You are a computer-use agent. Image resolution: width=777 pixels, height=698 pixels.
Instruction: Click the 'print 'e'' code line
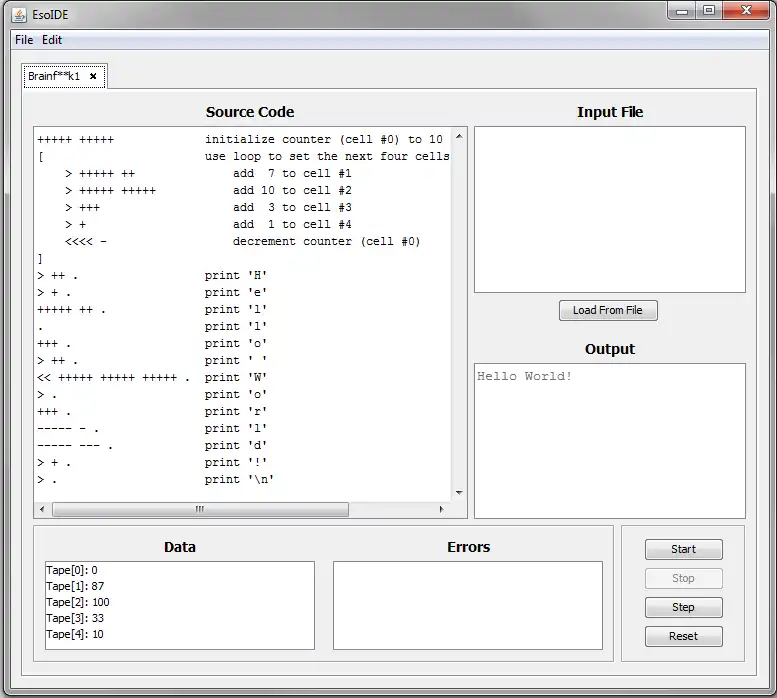tap(236, 292)
